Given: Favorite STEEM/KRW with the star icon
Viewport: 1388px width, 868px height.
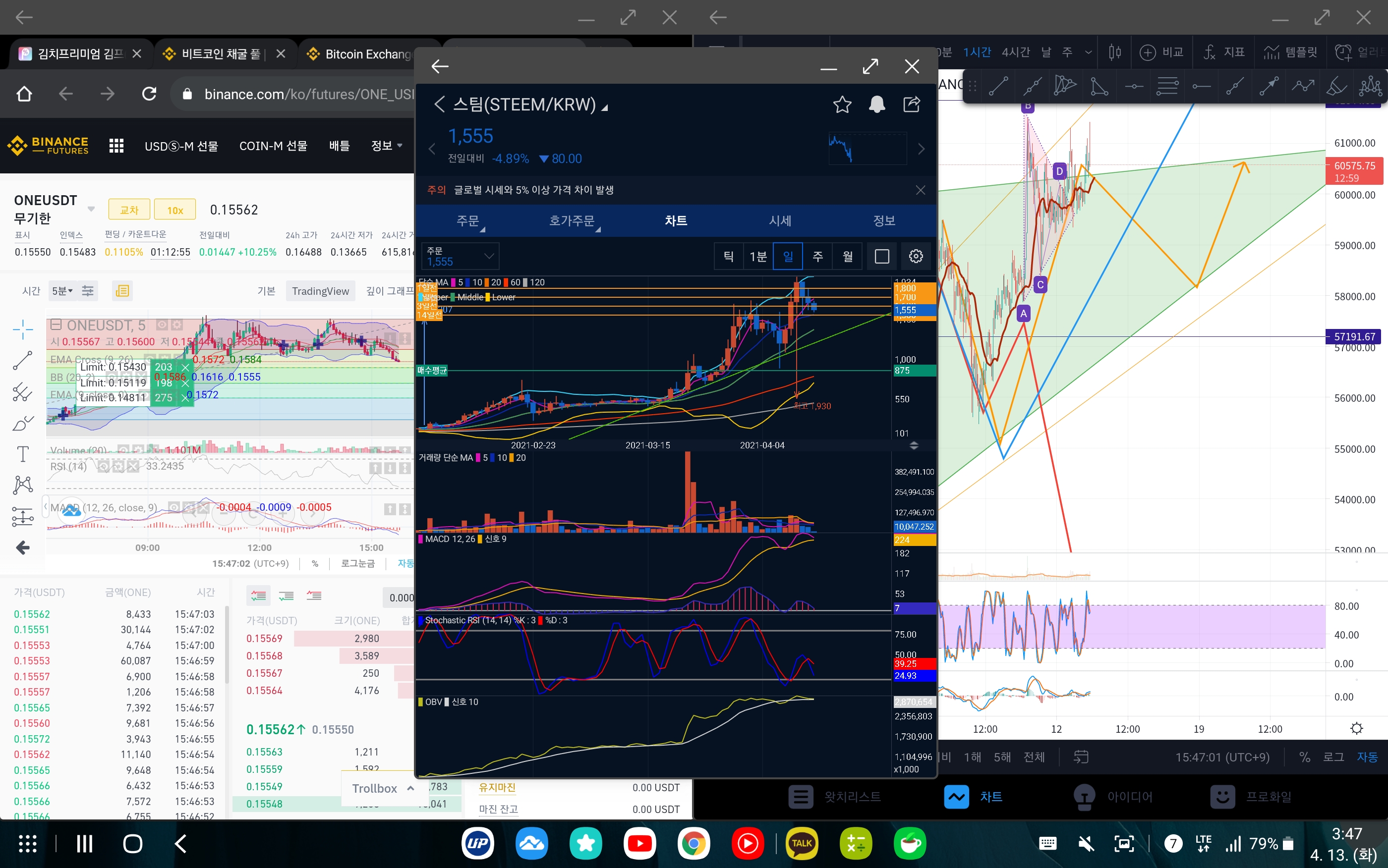Looking at the screenshot, I should 842,105.
